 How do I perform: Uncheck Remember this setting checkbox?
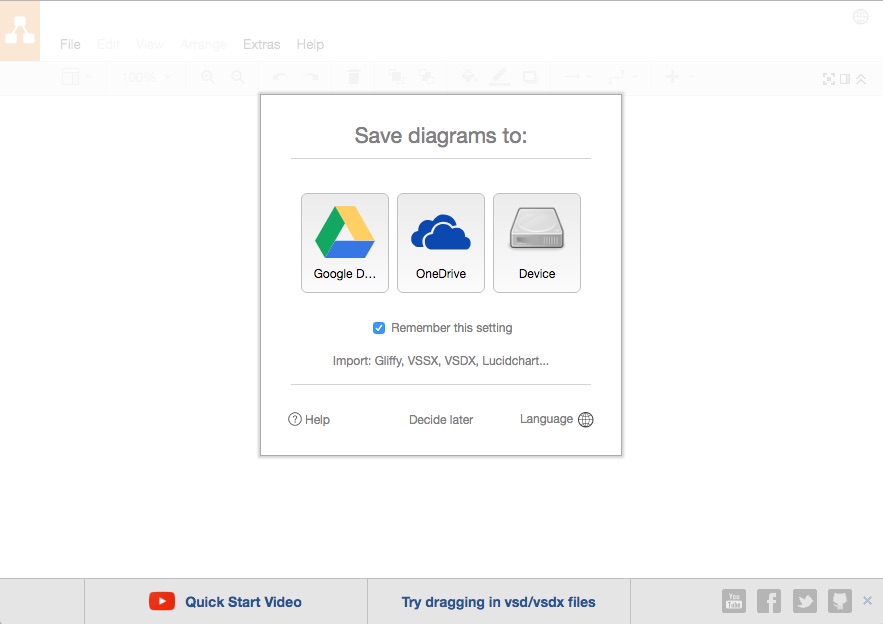[379, 328]
